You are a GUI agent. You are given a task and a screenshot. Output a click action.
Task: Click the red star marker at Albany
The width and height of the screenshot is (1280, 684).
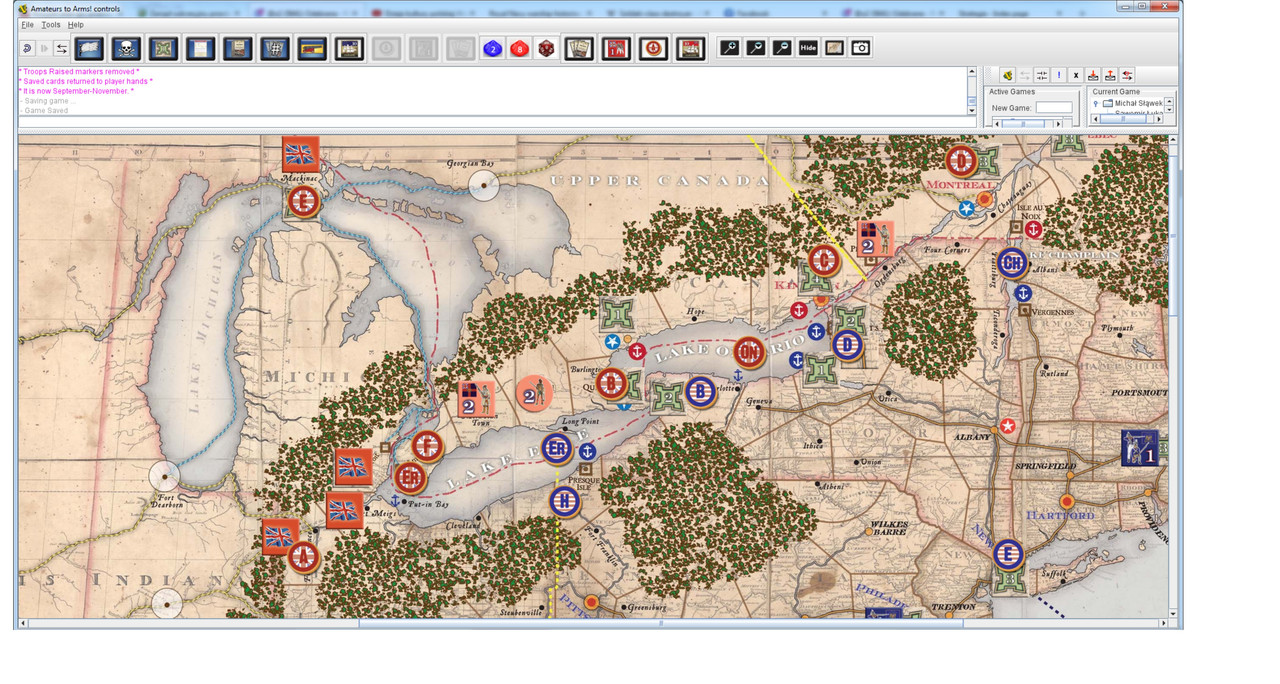[1008, 426]
